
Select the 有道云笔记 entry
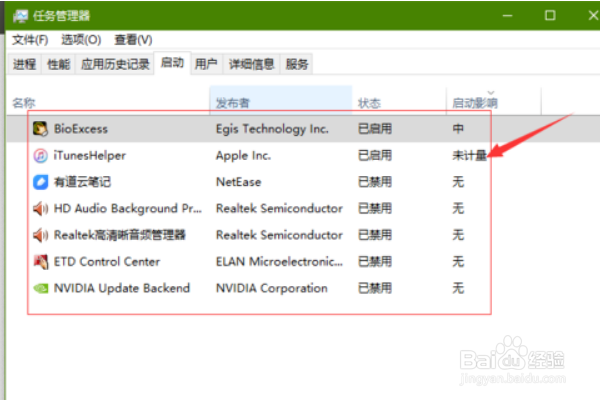tap(82, 182)
